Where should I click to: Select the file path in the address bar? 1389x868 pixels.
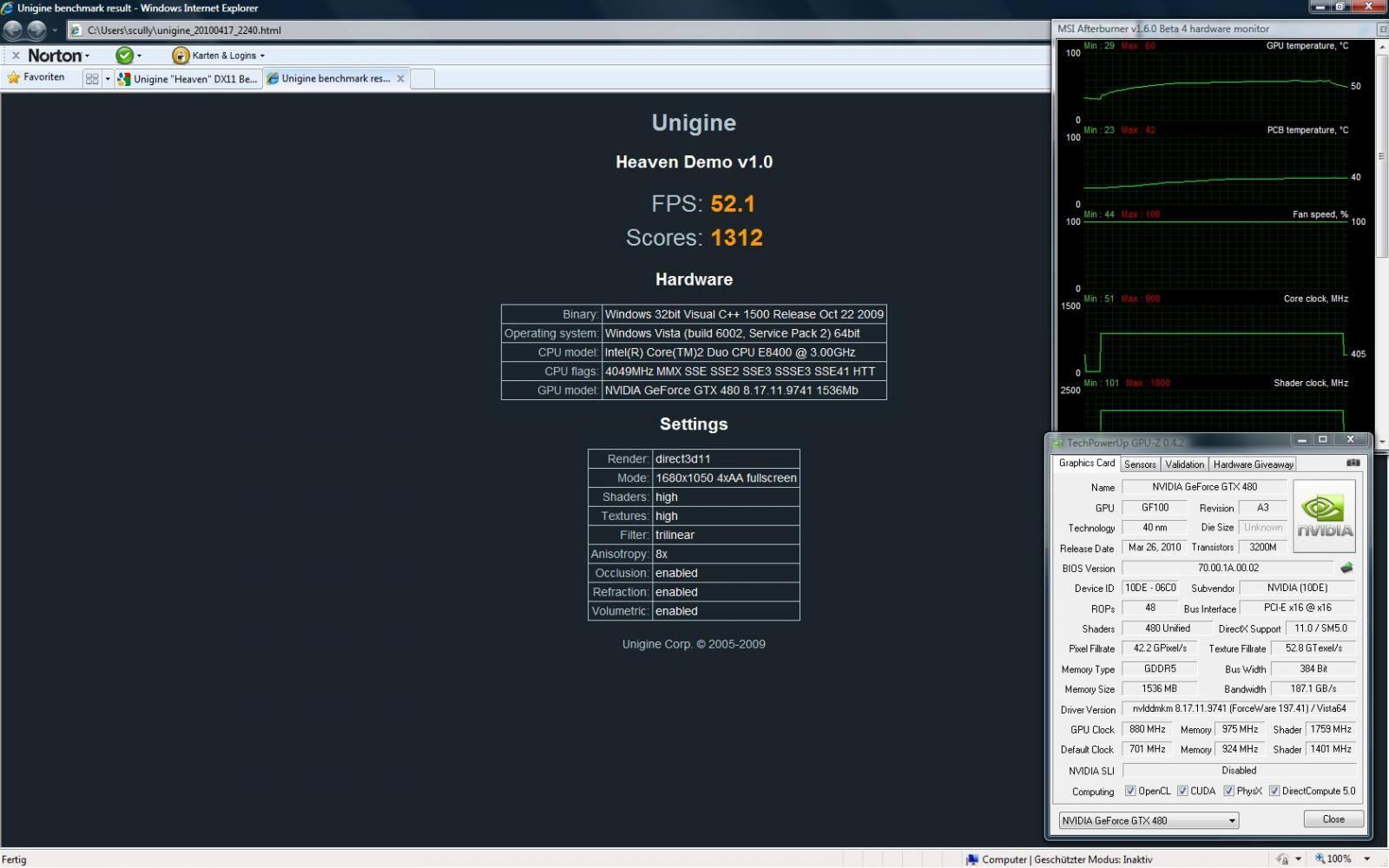click(x=184, y=30)
